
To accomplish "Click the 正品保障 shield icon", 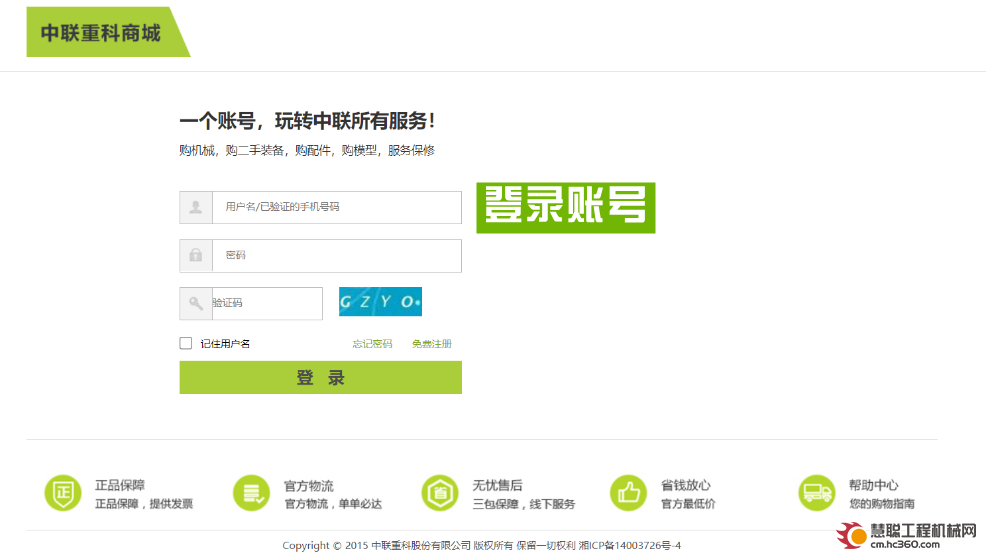I will point(63,493).
